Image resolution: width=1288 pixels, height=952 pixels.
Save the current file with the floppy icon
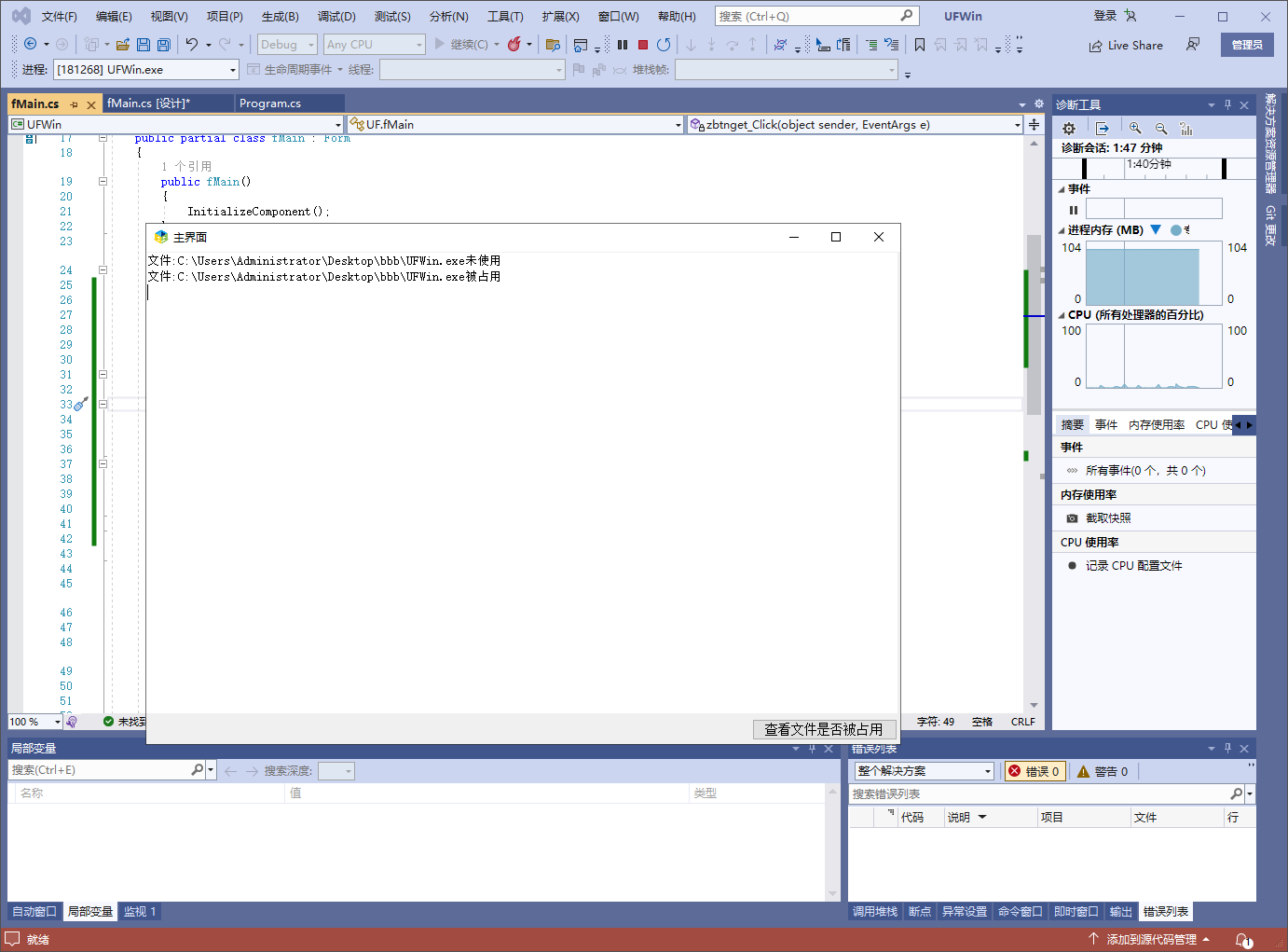(143, 44)
